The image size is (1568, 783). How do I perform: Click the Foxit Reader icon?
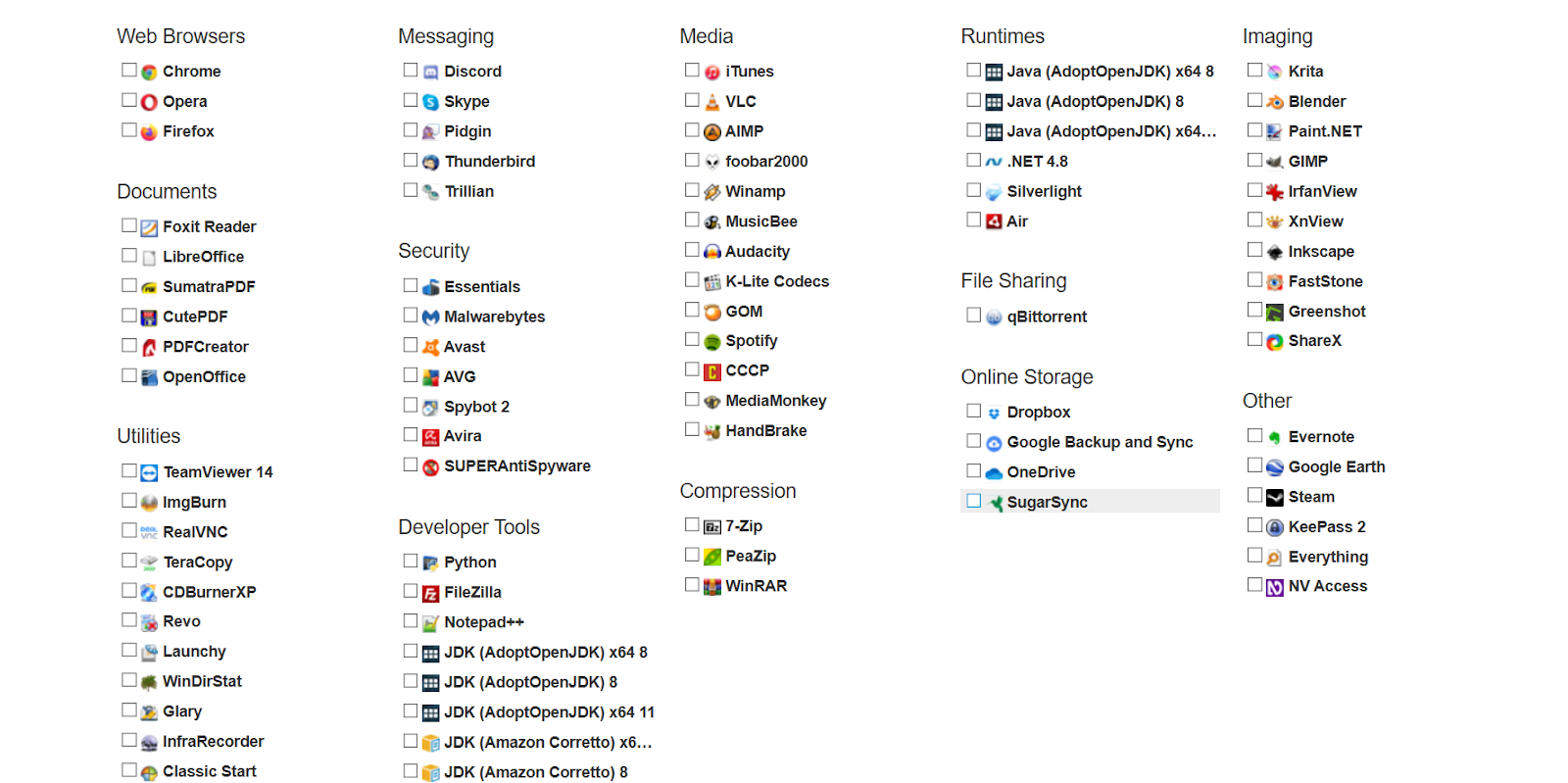[149, 228]
